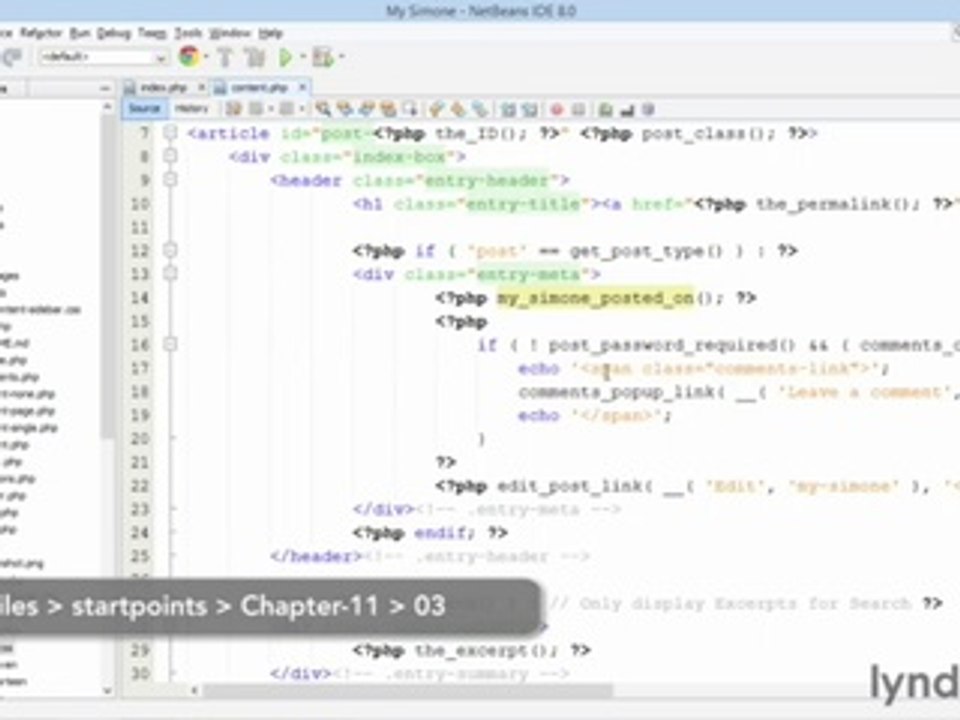Collapse code fold at line 7
Viewport: 960px width, 720px height.
pos(170,133)
